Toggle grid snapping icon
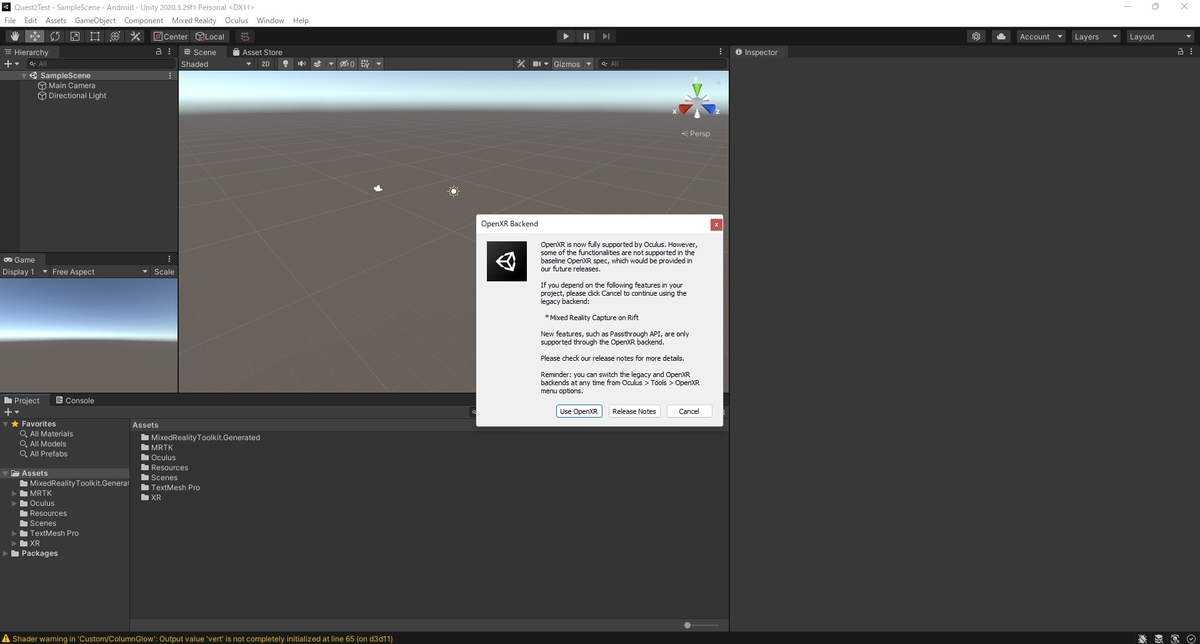The height and width of the screenshot is (644, 1200). tap(245, 36)
